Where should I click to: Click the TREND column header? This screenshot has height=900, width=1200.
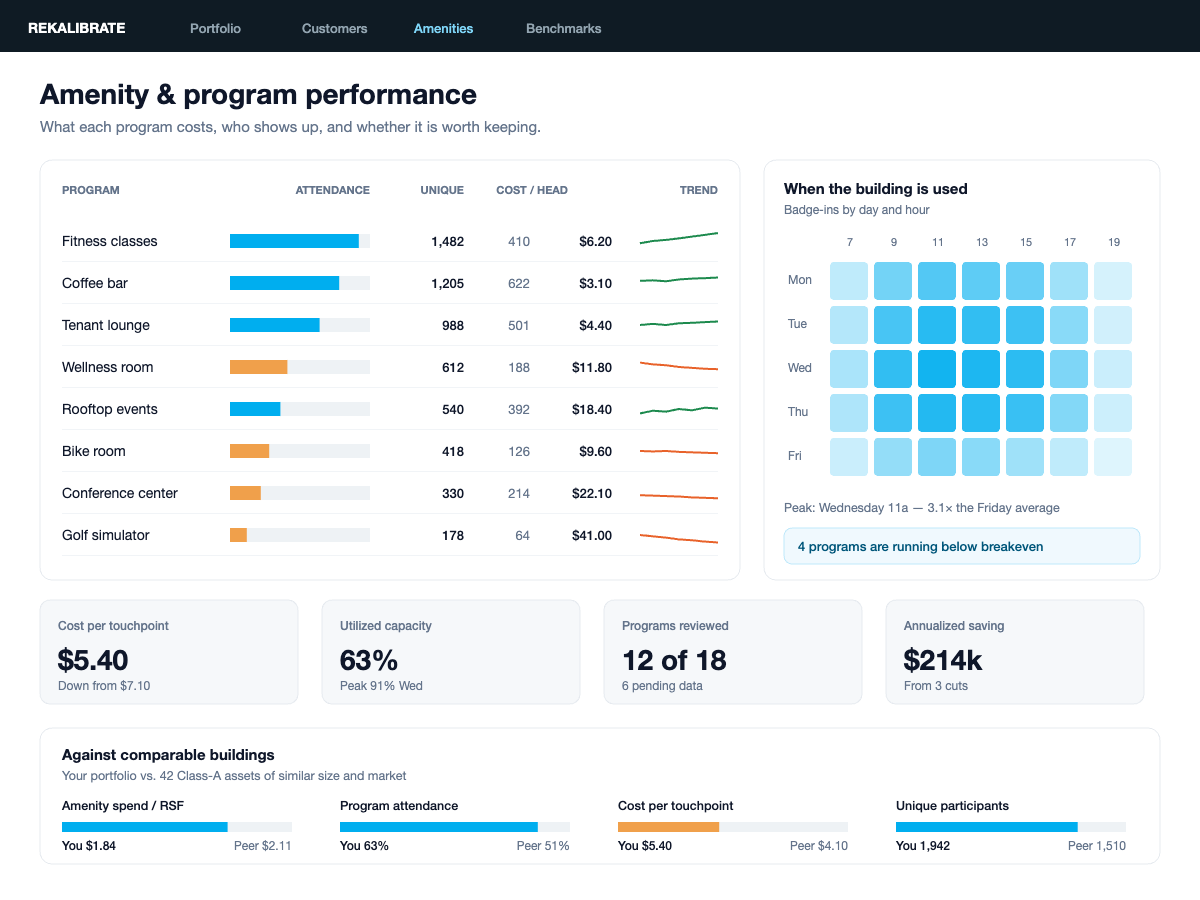[x=698, y=190]
